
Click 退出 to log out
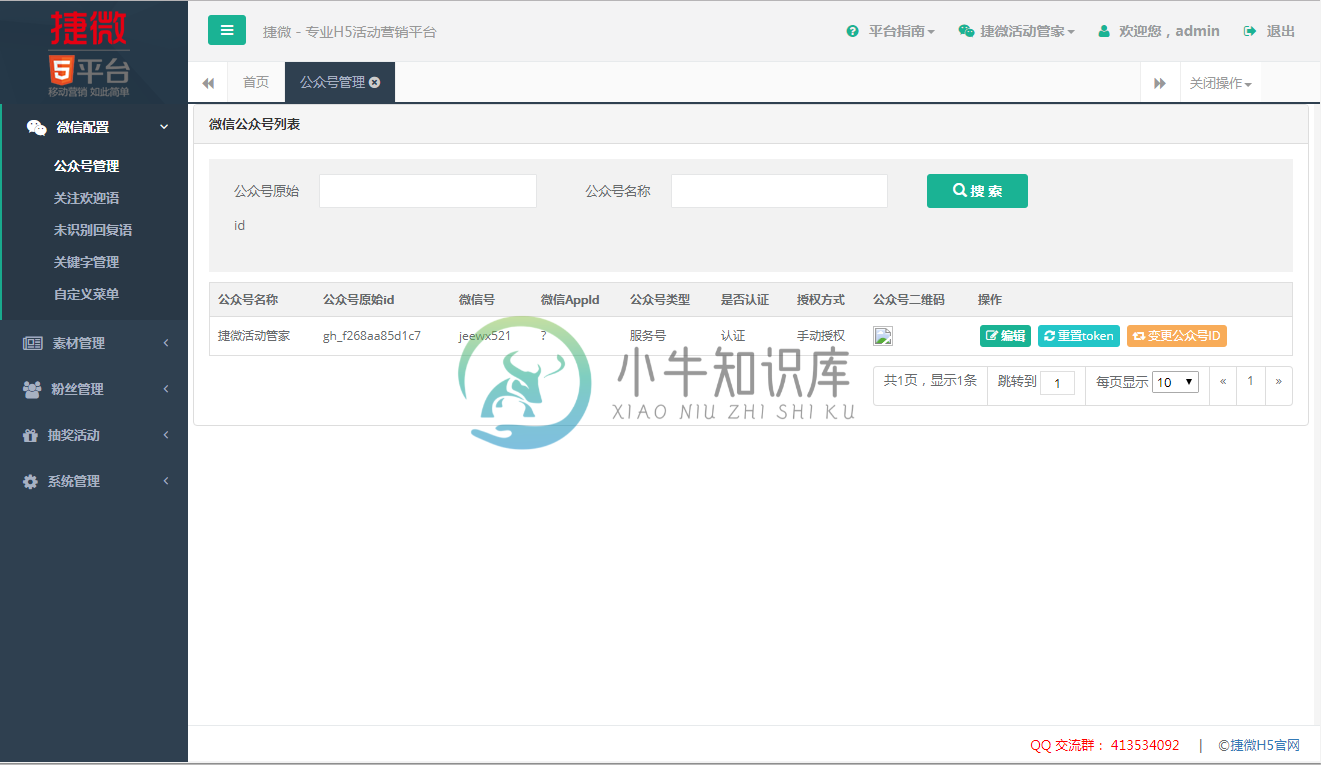pos(1281,31)
